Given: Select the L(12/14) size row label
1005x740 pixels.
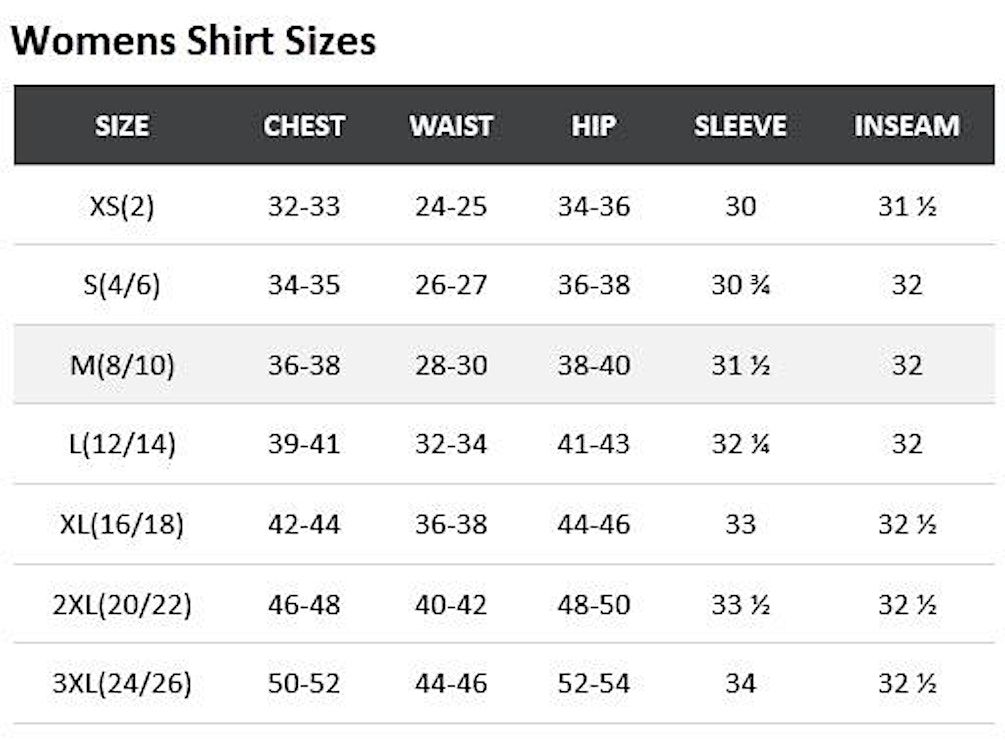Looking at the screenshot, I should coord(122,444).
